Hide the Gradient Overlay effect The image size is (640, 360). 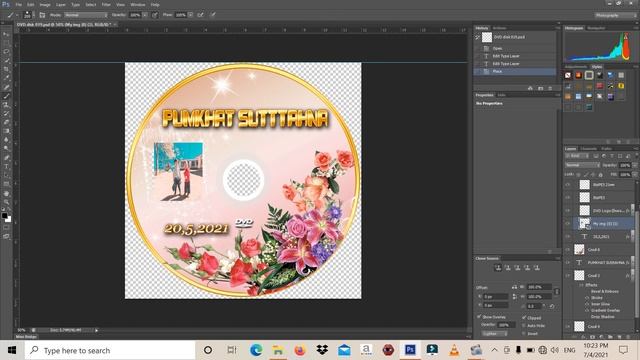pos(587,310)
